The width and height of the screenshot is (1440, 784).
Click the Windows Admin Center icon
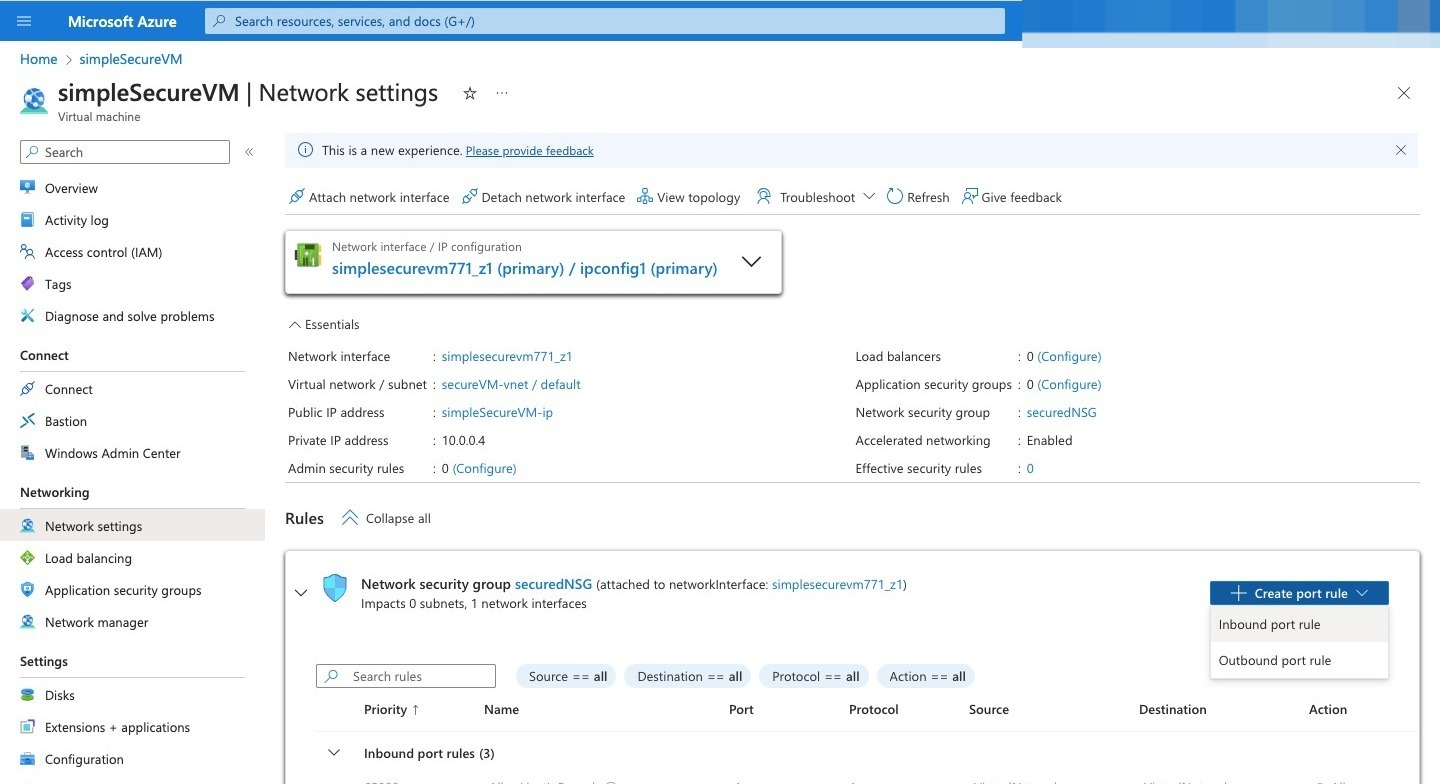tap(27, 453)
